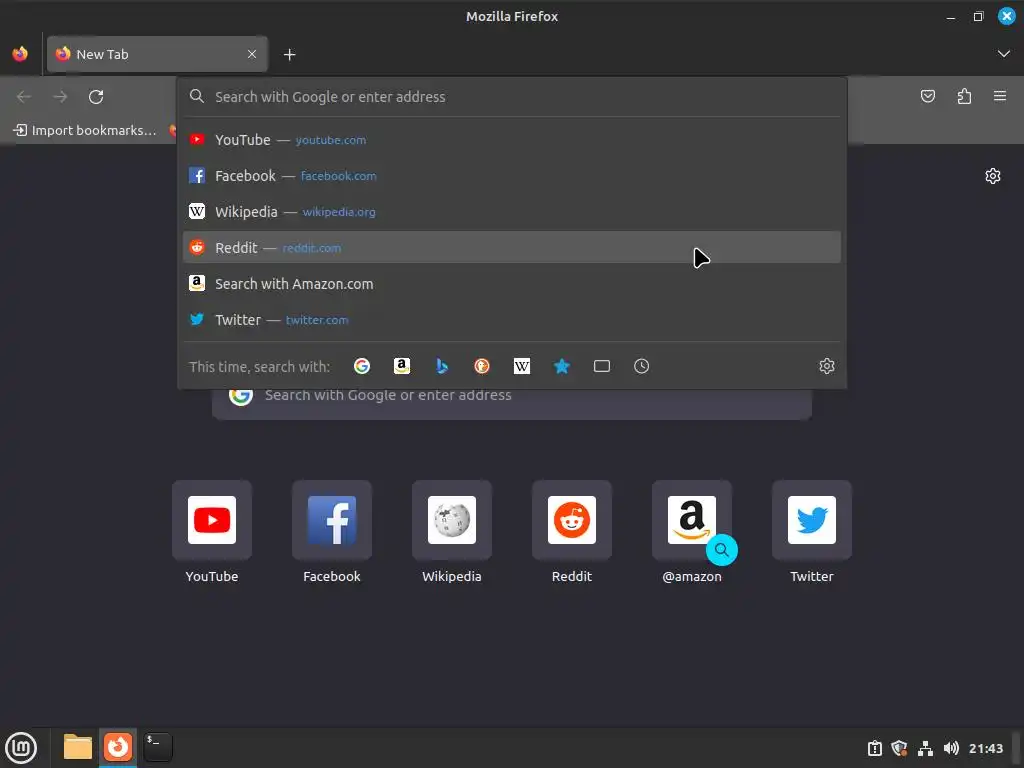Viewport: 1024px width, 768px height.
Task: Open Terminal from taskbar
Action: 157,747
